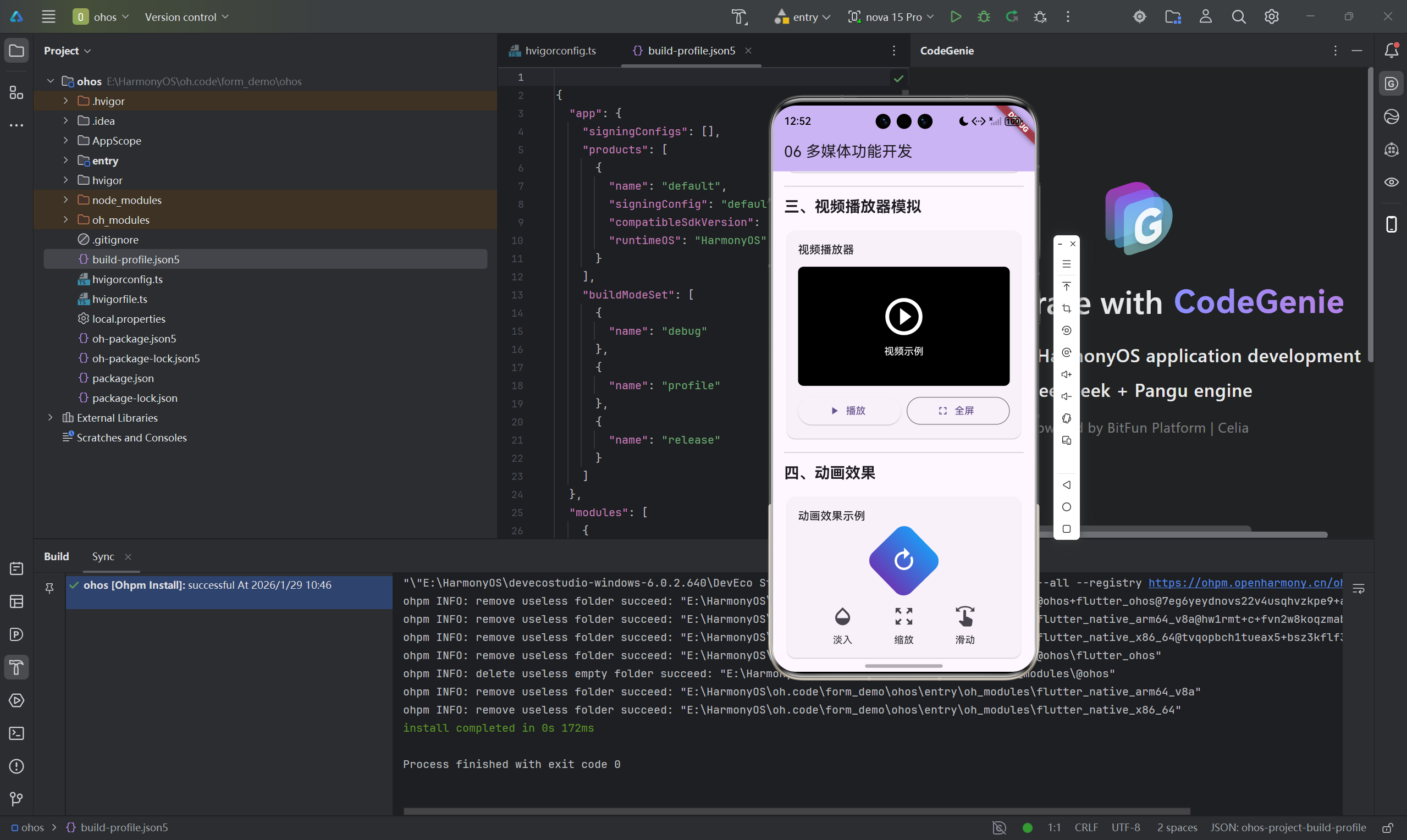The image size is (1407, 840).
Task: Click the Search Everywhere magnifier icon
Action: point(1238,16)
